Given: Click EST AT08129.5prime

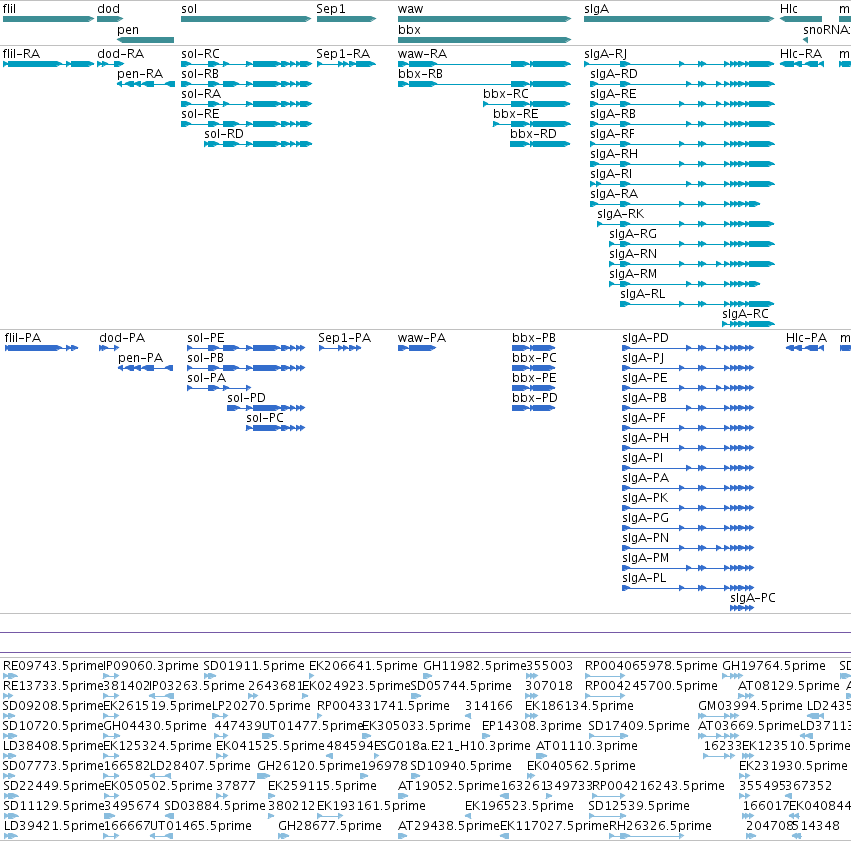Looking at the screenshot, I should (788, 686).
